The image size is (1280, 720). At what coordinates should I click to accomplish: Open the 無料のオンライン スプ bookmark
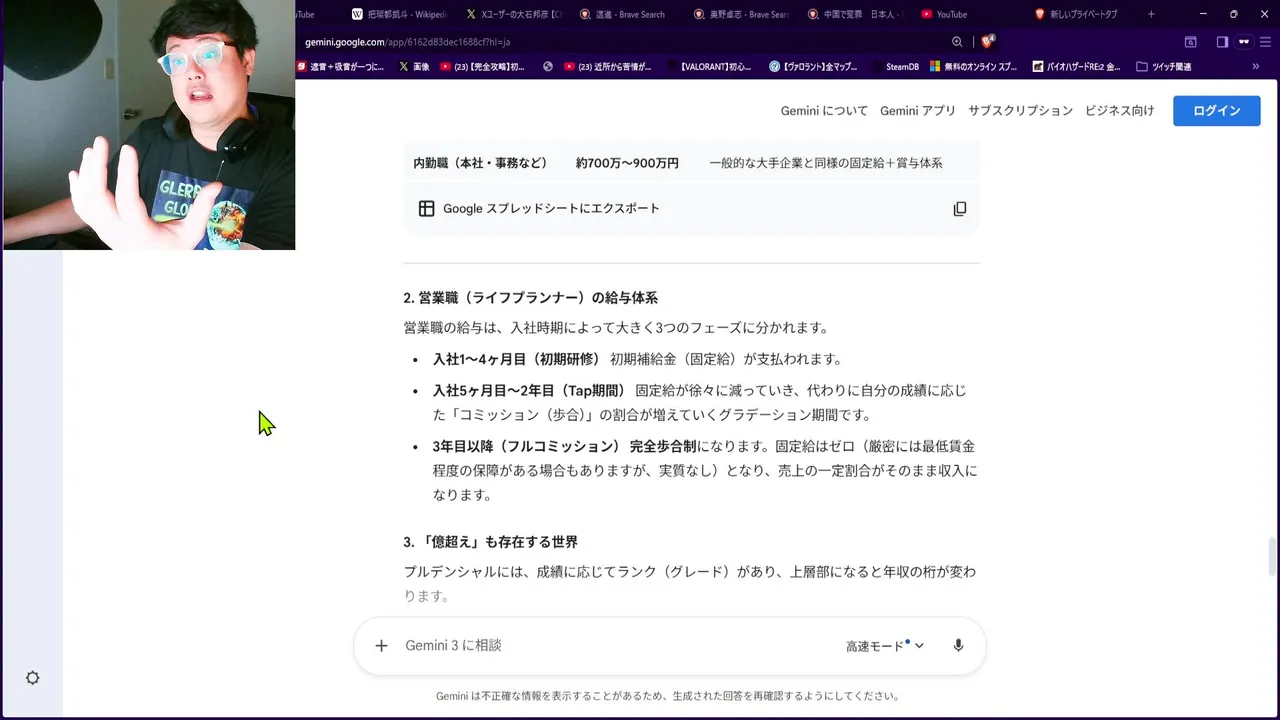coord(974,67)
